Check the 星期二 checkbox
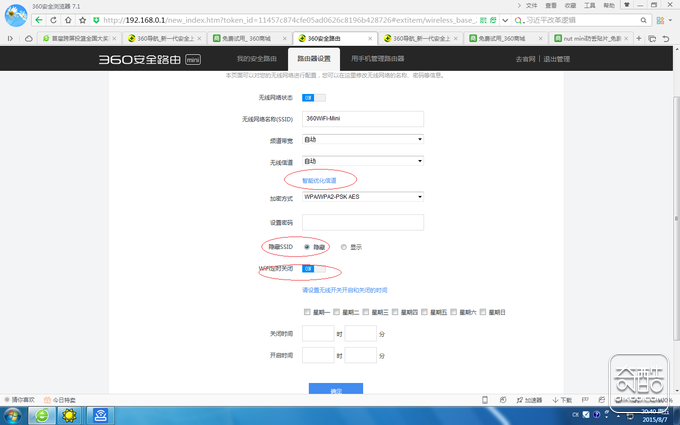Screen dimensions: 680x425 click(x=336, y=312)
